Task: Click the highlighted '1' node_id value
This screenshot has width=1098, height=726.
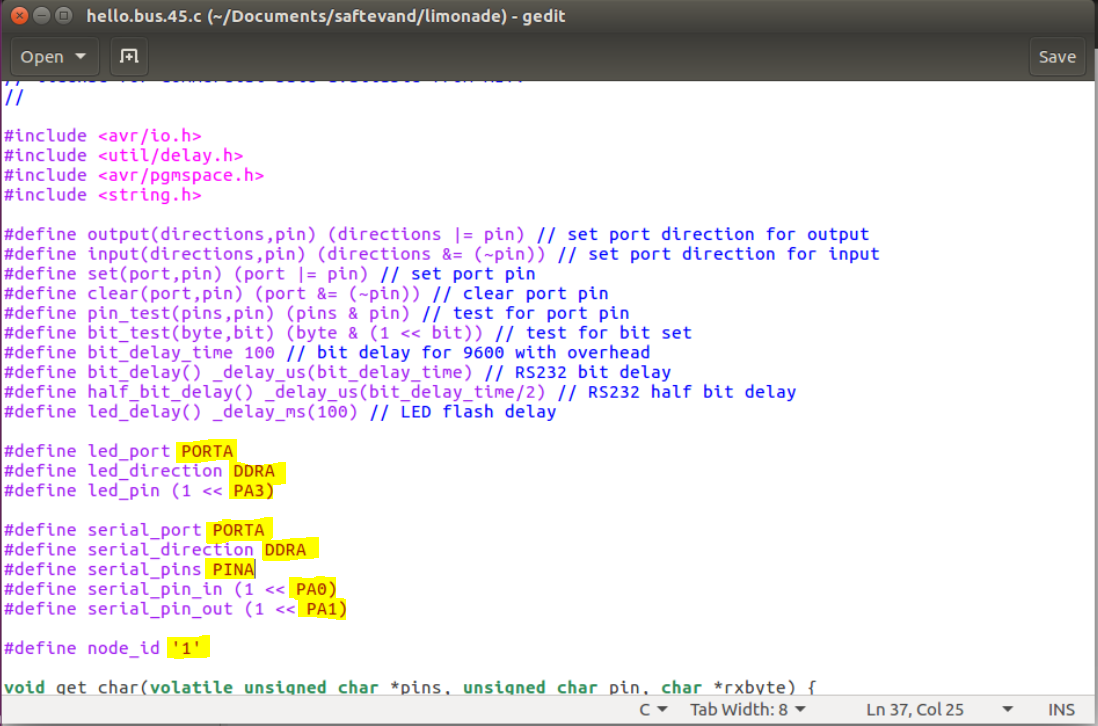Action: click(187, 648)
